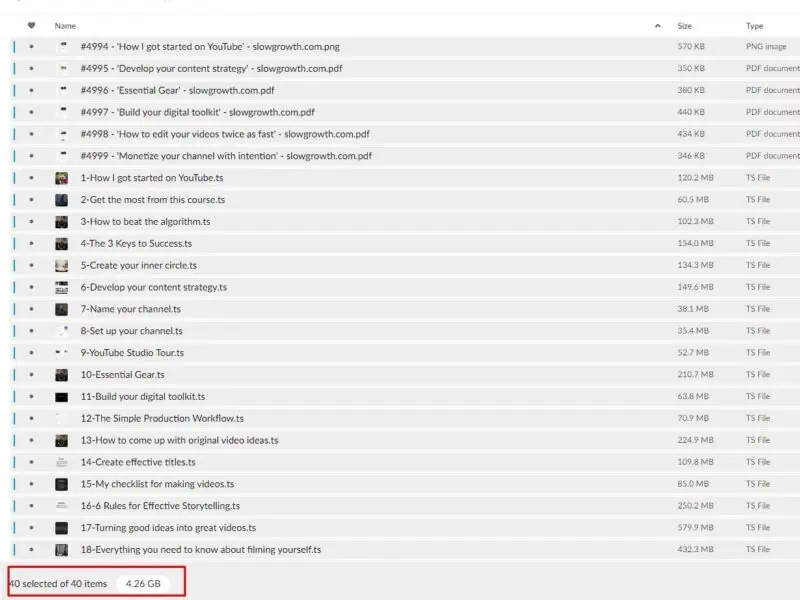
Task: Toggle favorite dot for #4996 Essential Gear pdf
Action: pyautogui.click(x=32, y=90)
